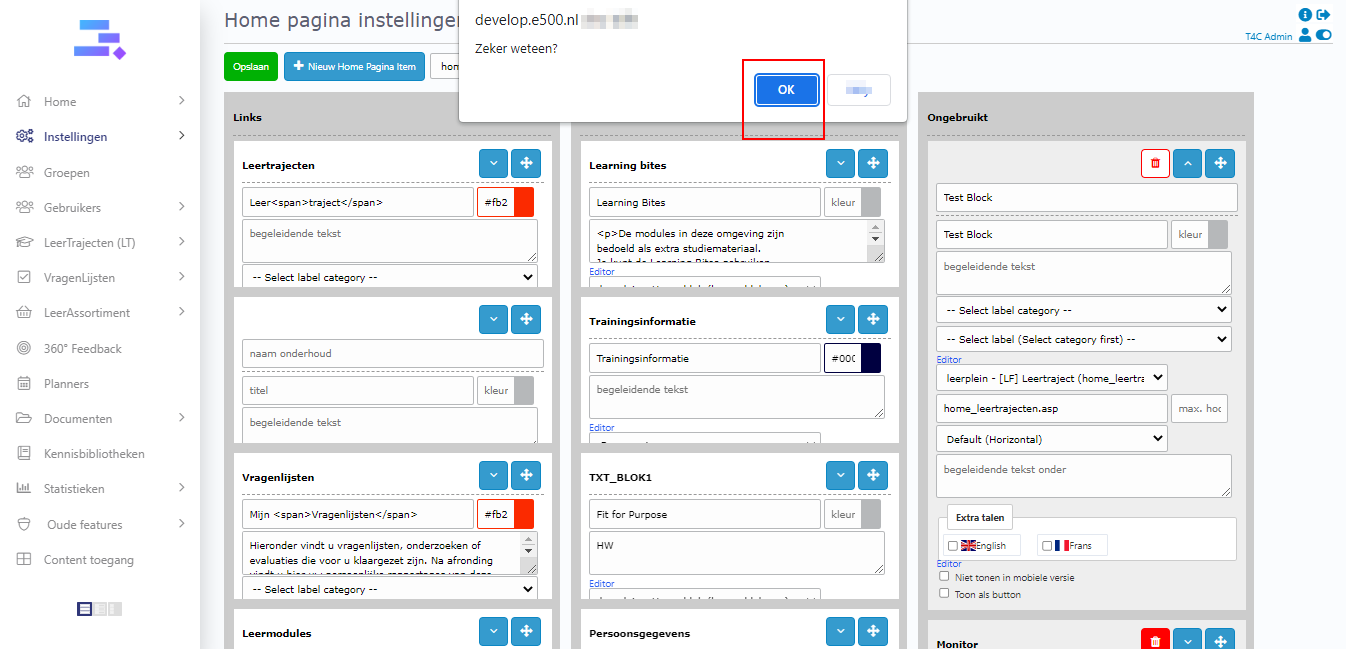
Task: Click the red trash icon on Monitor block
Action: pos(1155,641)
